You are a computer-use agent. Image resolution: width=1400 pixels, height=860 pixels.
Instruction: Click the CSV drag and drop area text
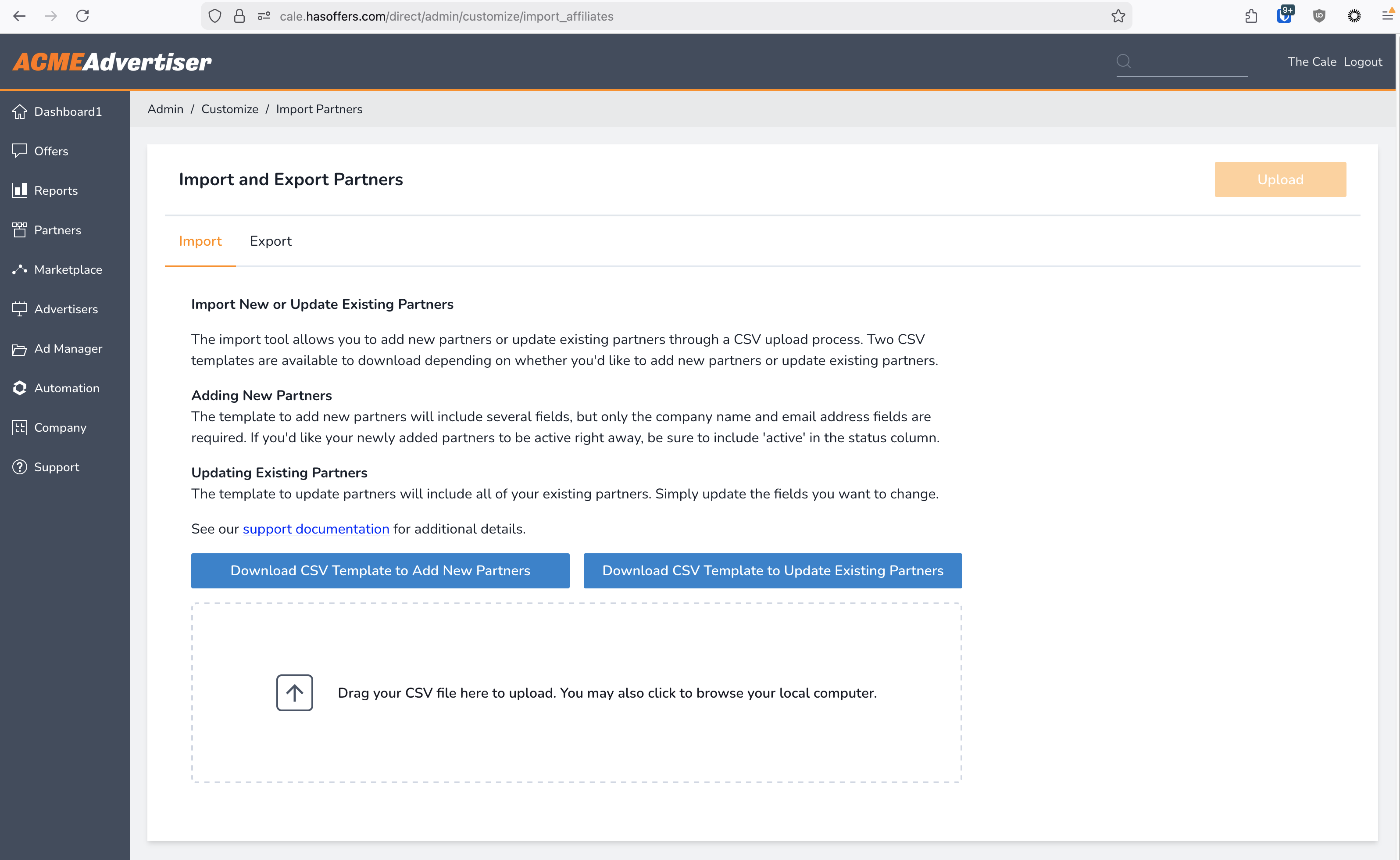click(607, 693)
